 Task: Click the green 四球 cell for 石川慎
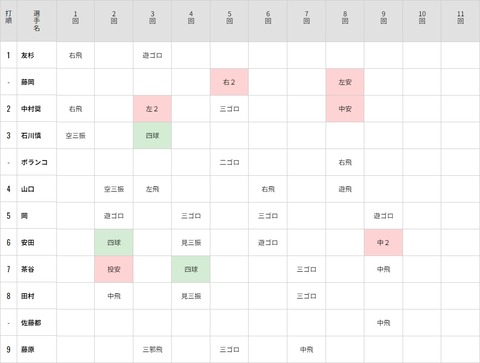tap(152, 135)
